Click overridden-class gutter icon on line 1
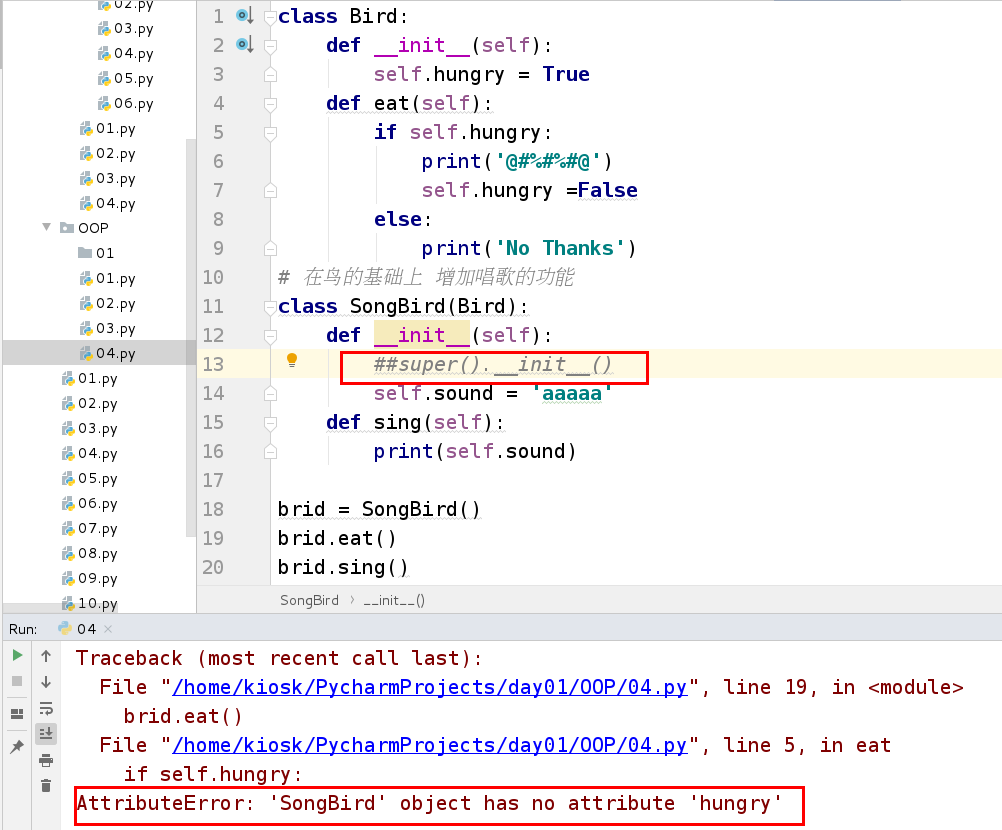Viewport: 1002px width, 830px height. [245, 15]
